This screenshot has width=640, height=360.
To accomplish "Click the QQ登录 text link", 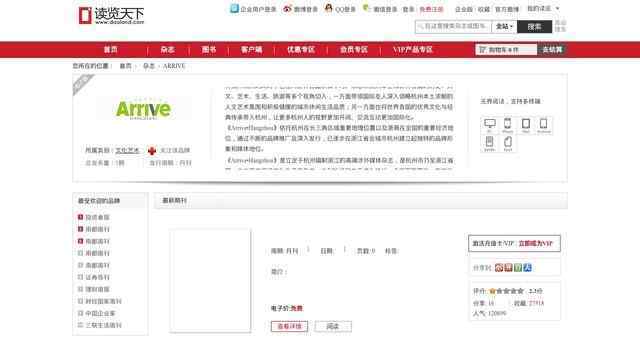I will point(345,9).
